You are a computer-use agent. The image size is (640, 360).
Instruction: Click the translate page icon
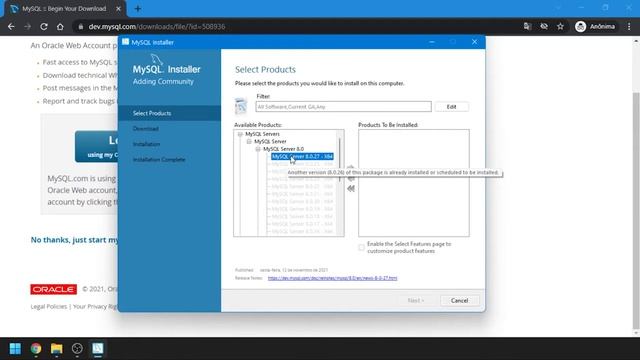(527, 27)
